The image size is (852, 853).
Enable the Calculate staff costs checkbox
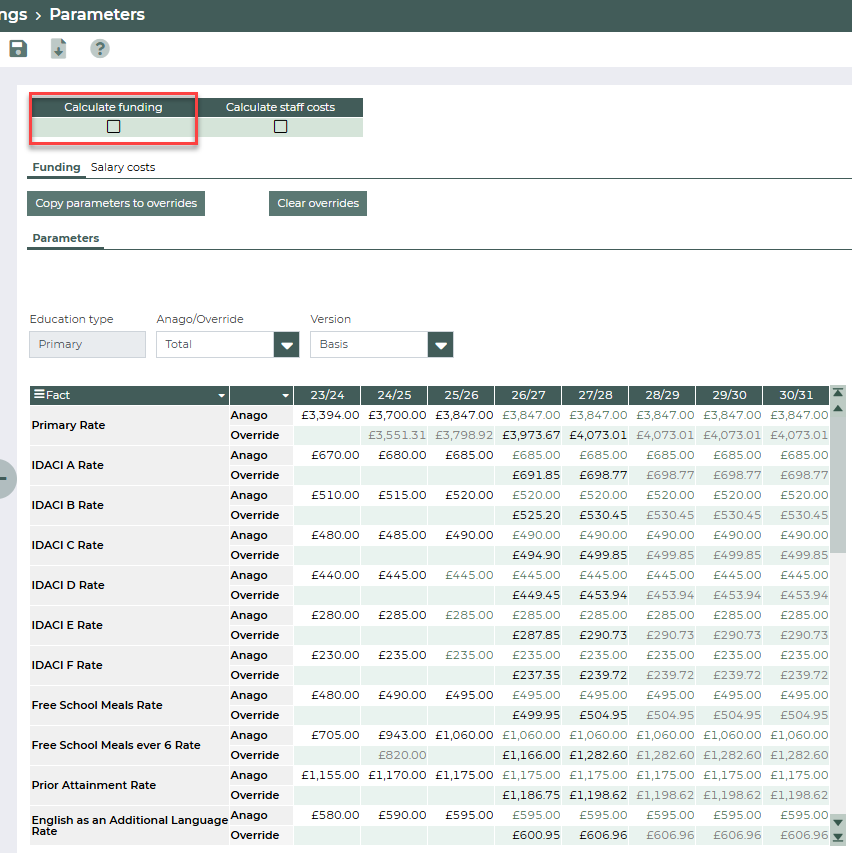coord(280,127)
